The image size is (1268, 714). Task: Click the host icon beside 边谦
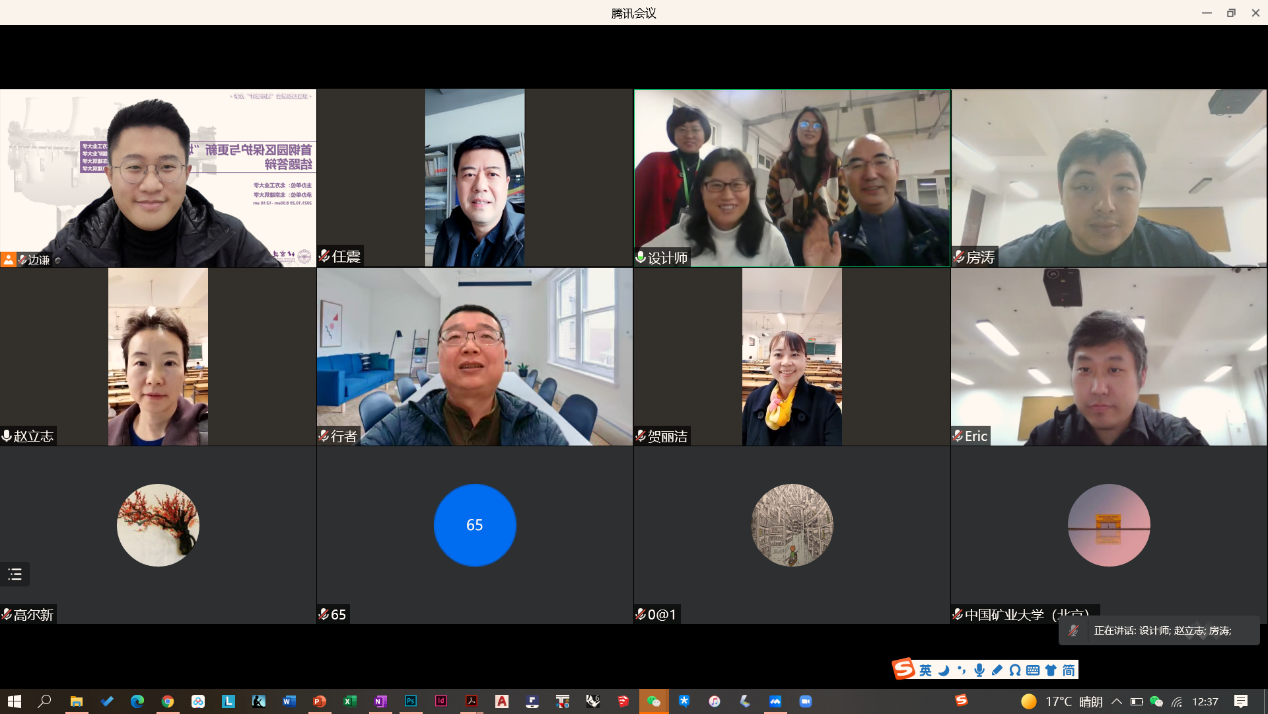pyautogui.click(x=8, y=259)
